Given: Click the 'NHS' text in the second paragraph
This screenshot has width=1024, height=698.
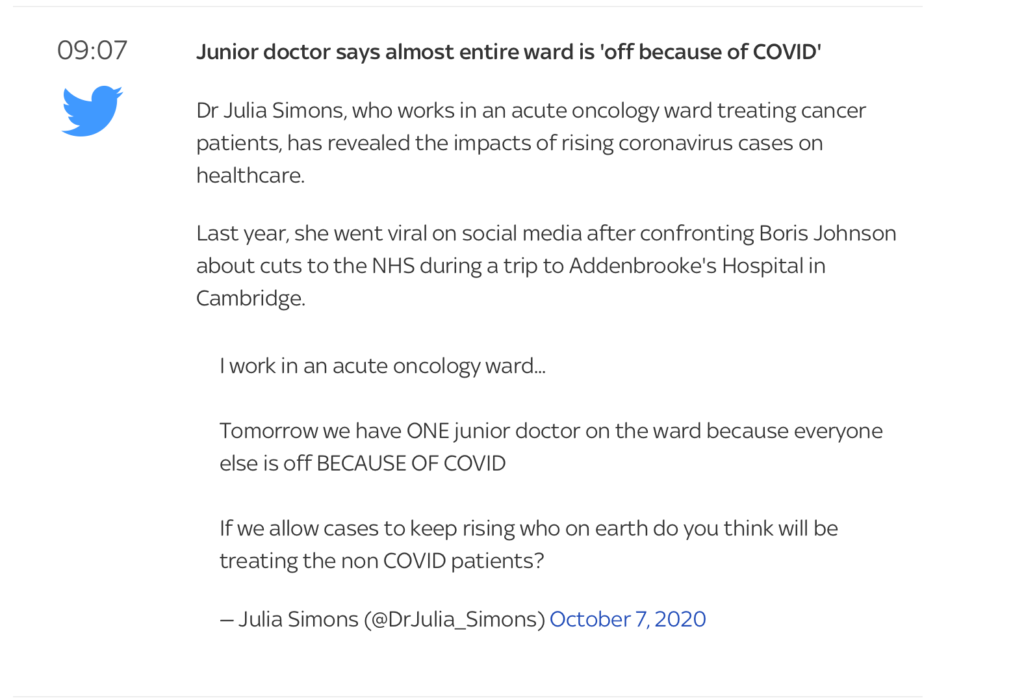Looking at the screenshot, I should [x=393, y=266].
